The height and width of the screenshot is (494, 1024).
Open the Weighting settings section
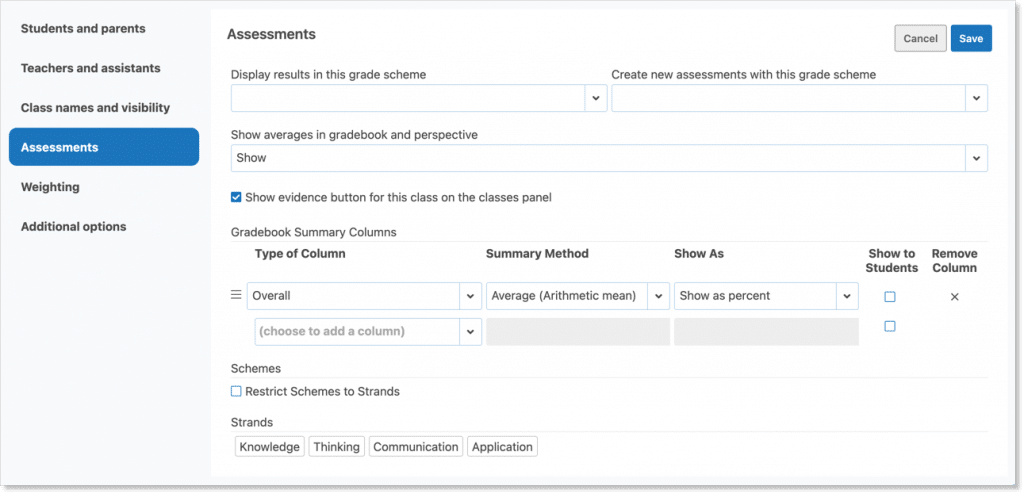[x=50, y=187]
